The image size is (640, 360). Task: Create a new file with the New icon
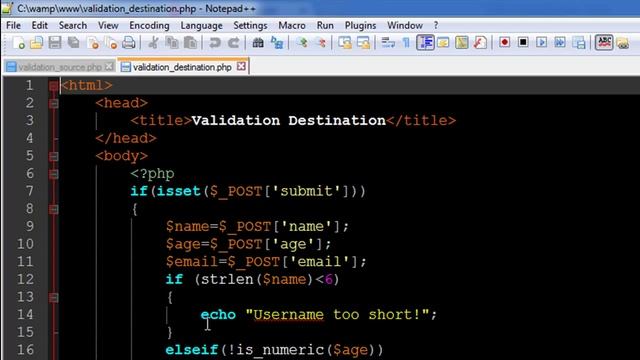[x=18, y=42]
